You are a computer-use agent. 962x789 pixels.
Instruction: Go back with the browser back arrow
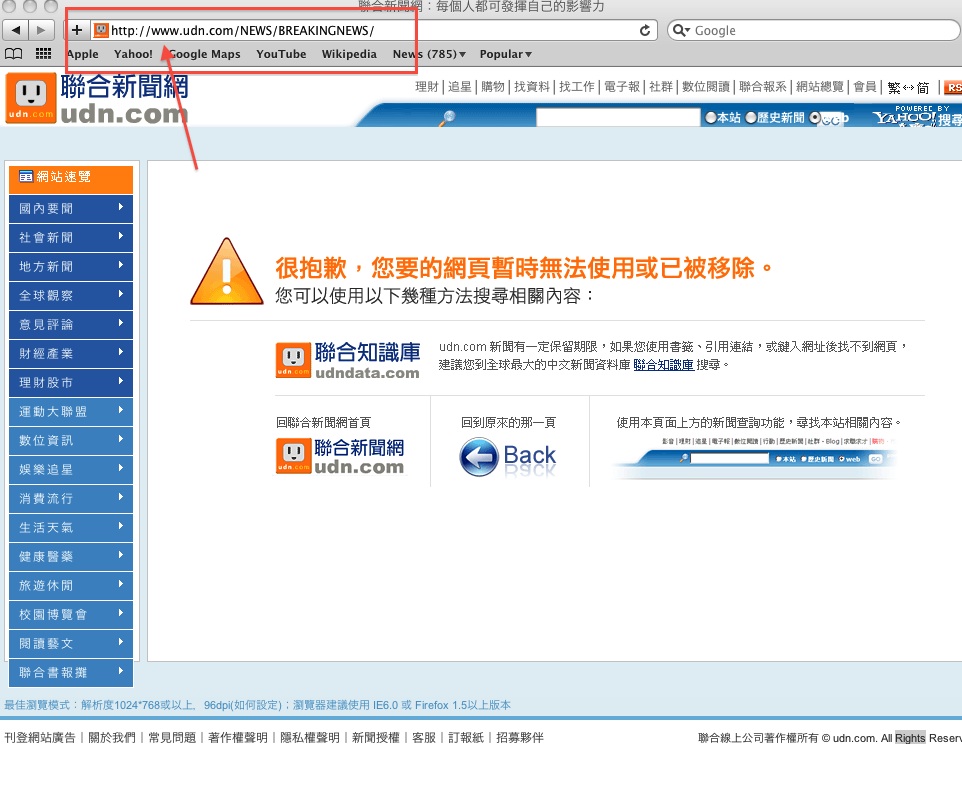coord(15,30)
